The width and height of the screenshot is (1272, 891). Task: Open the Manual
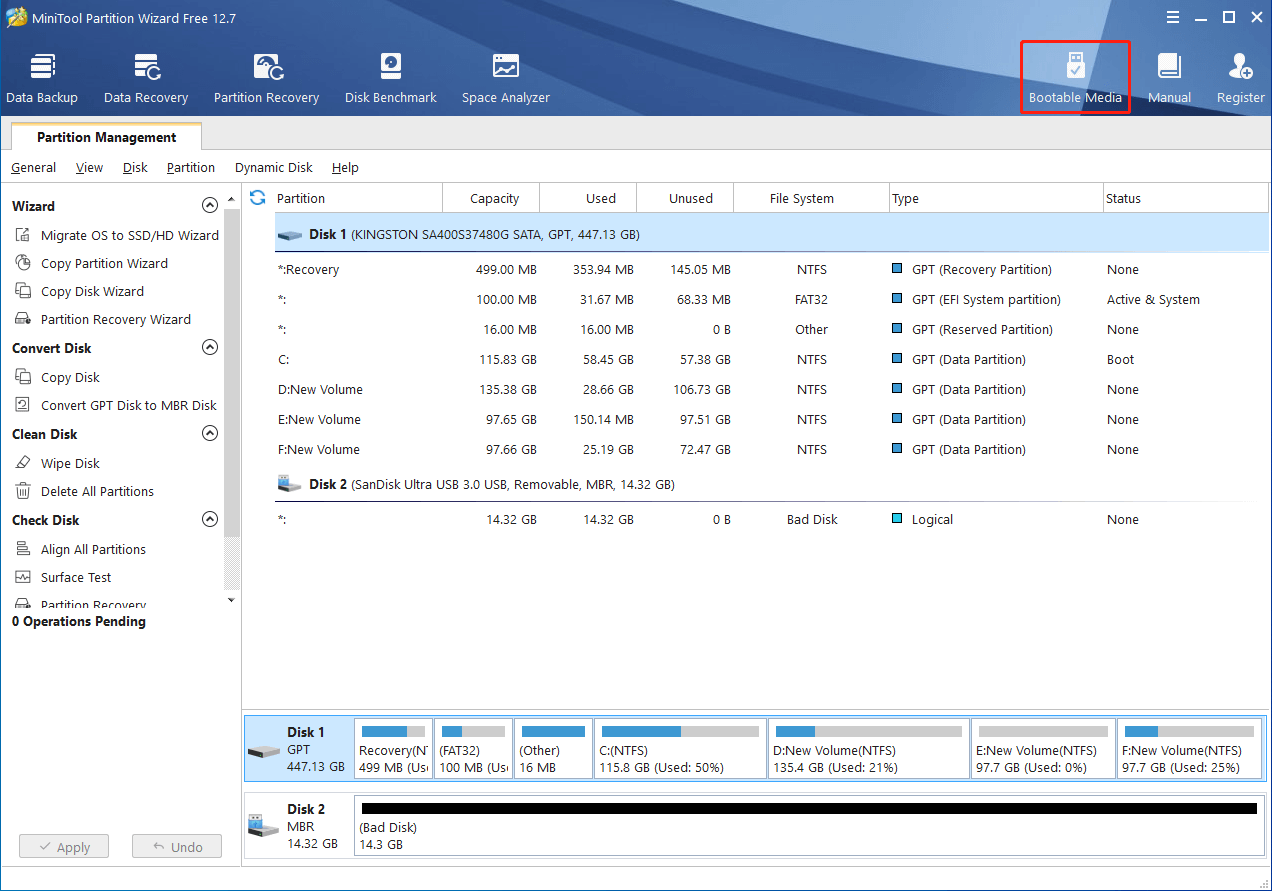click(1169, 78)
